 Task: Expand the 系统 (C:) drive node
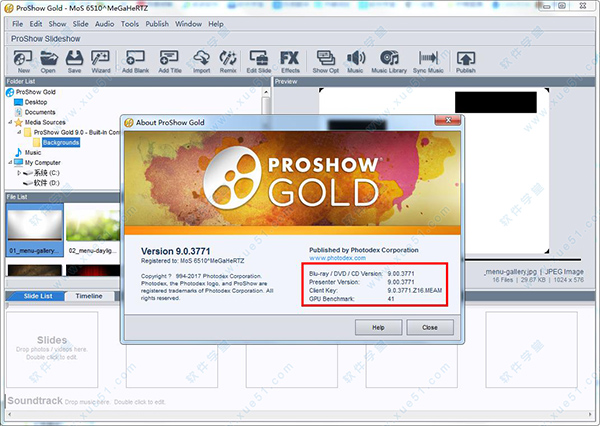[19, 173]
